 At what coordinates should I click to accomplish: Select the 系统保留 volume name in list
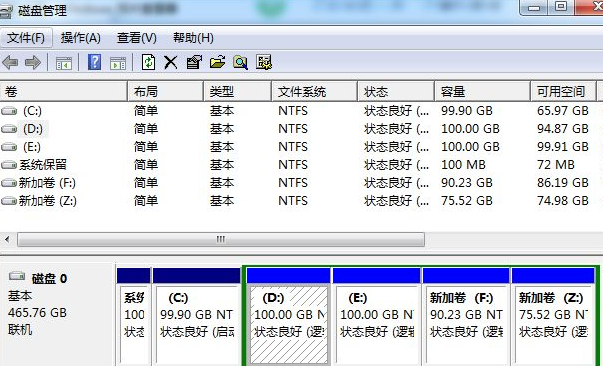tap(43, 165)
